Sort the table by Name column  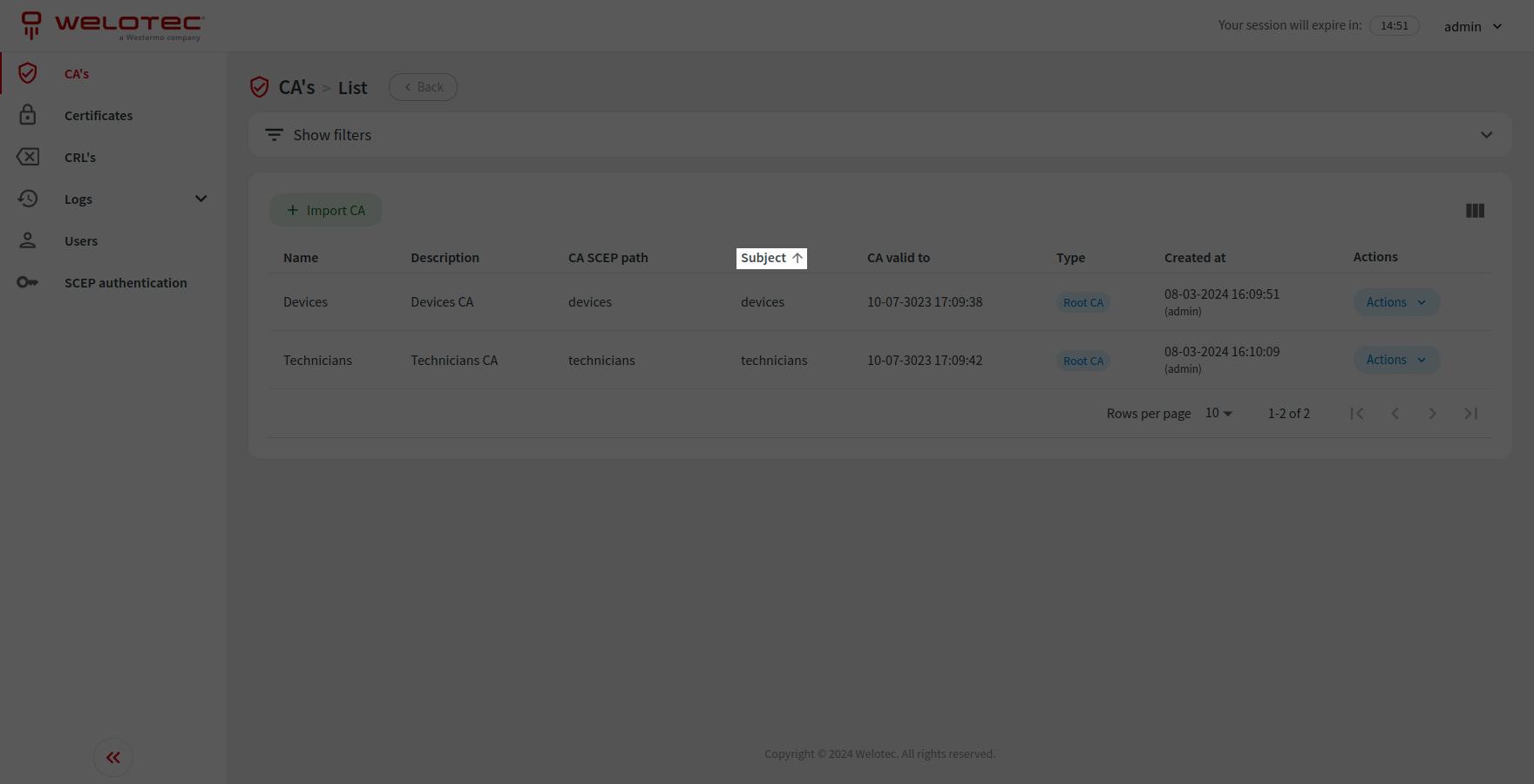301,258
